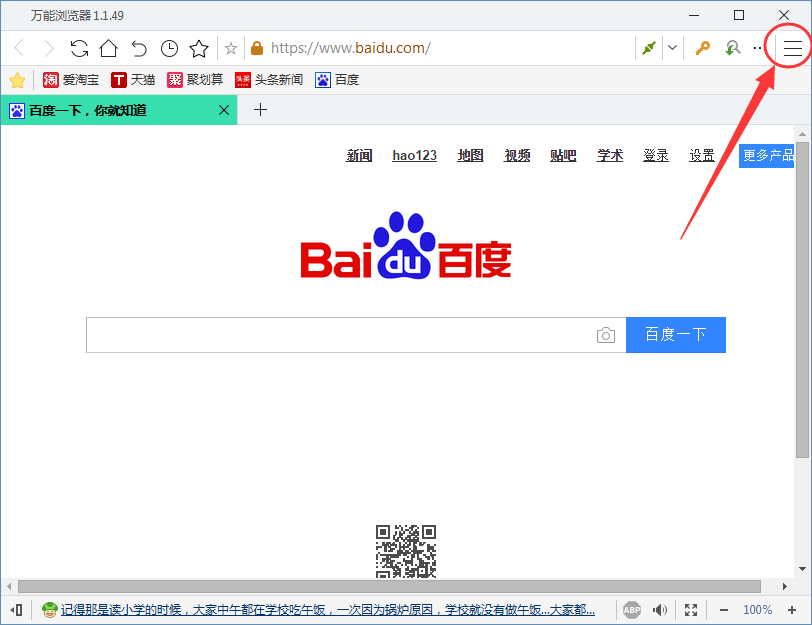Toggle the sidebar using the leftmost status bar icon
The height and width of the screenshot is (625, 812).
click(x=14, y=609)
